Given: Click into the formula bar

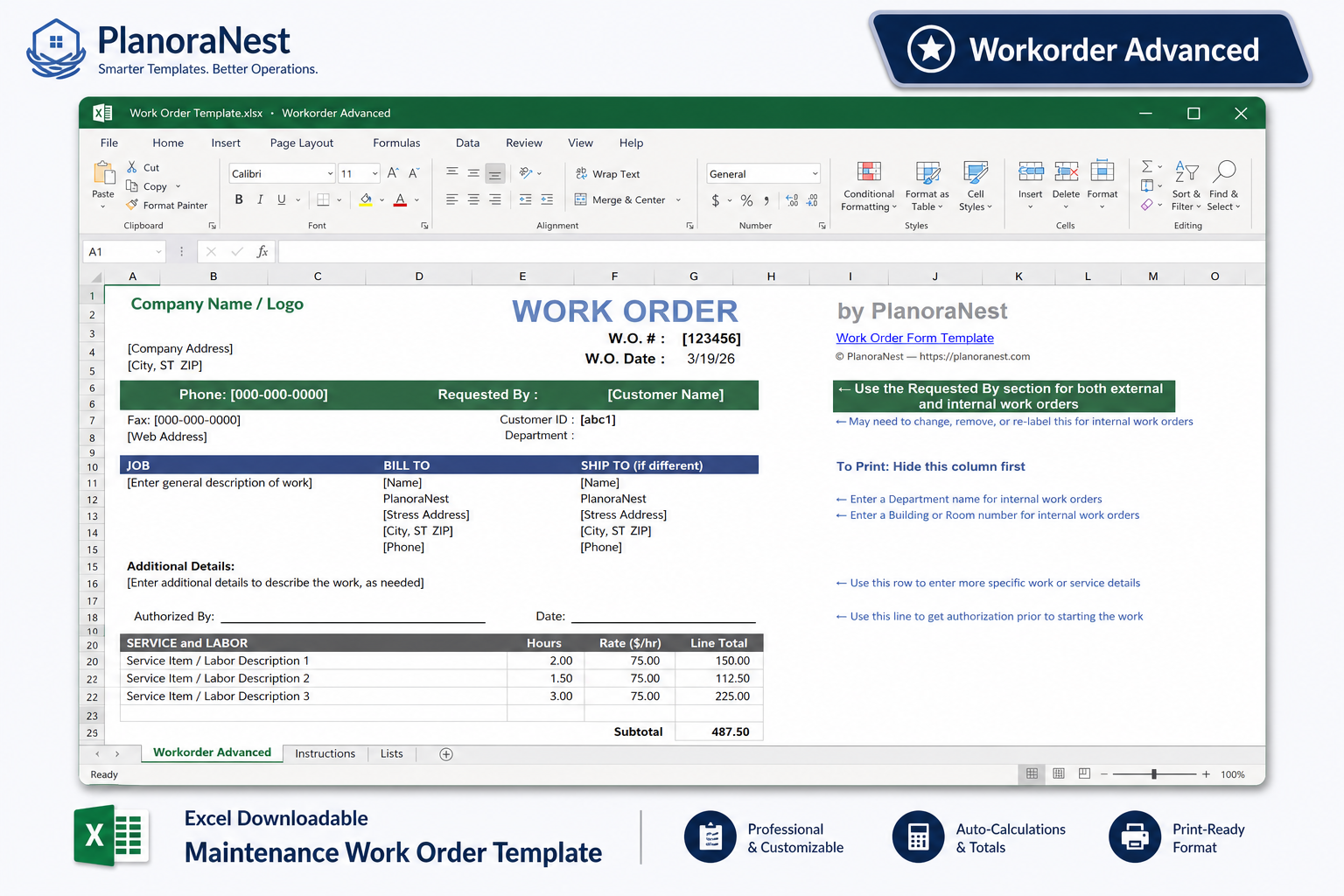Looking at the screenshot, I should tap(770, 252).
